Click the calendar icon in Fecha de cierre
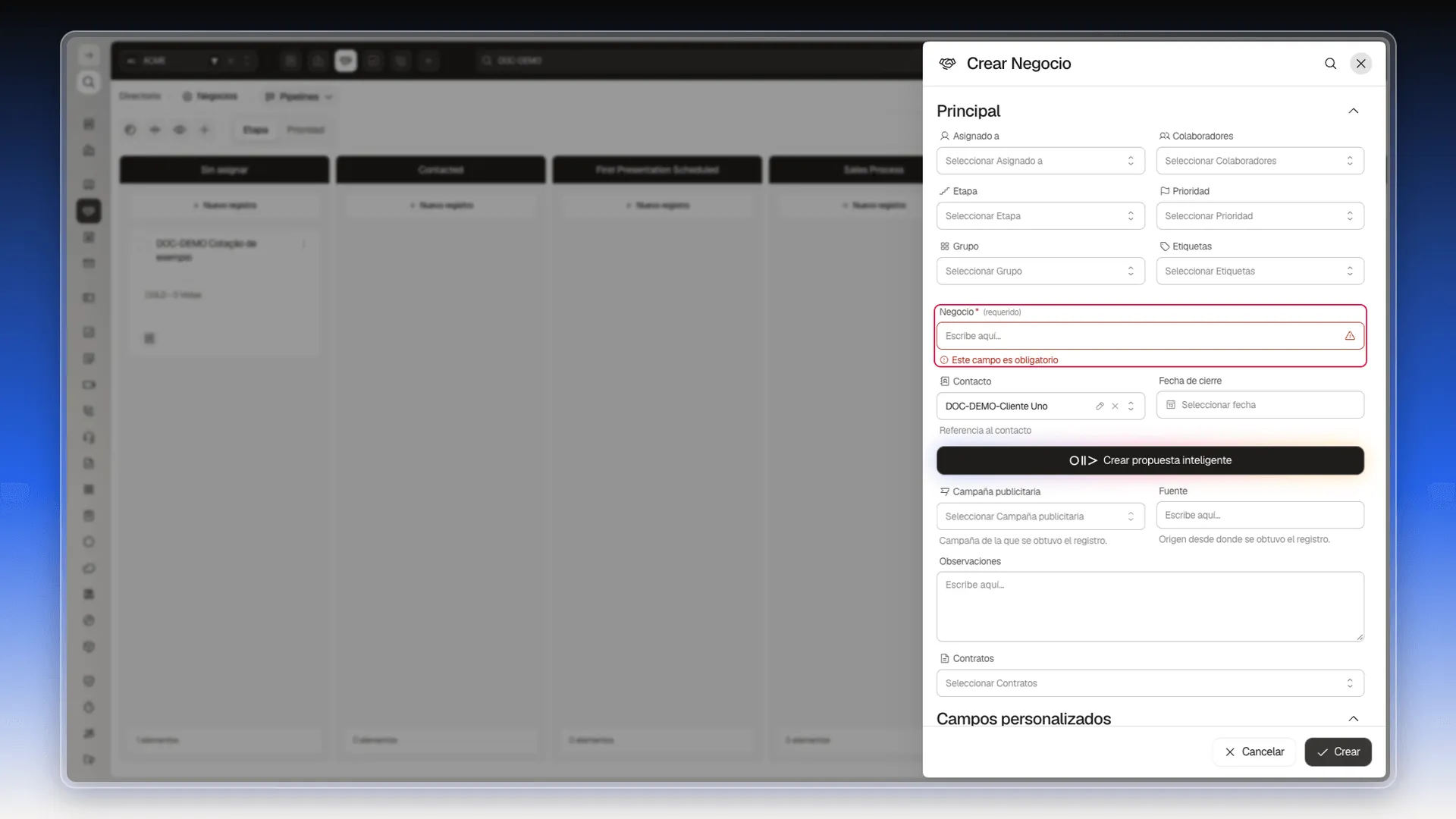1456x819 pixels. click(x=1171, y=405)
